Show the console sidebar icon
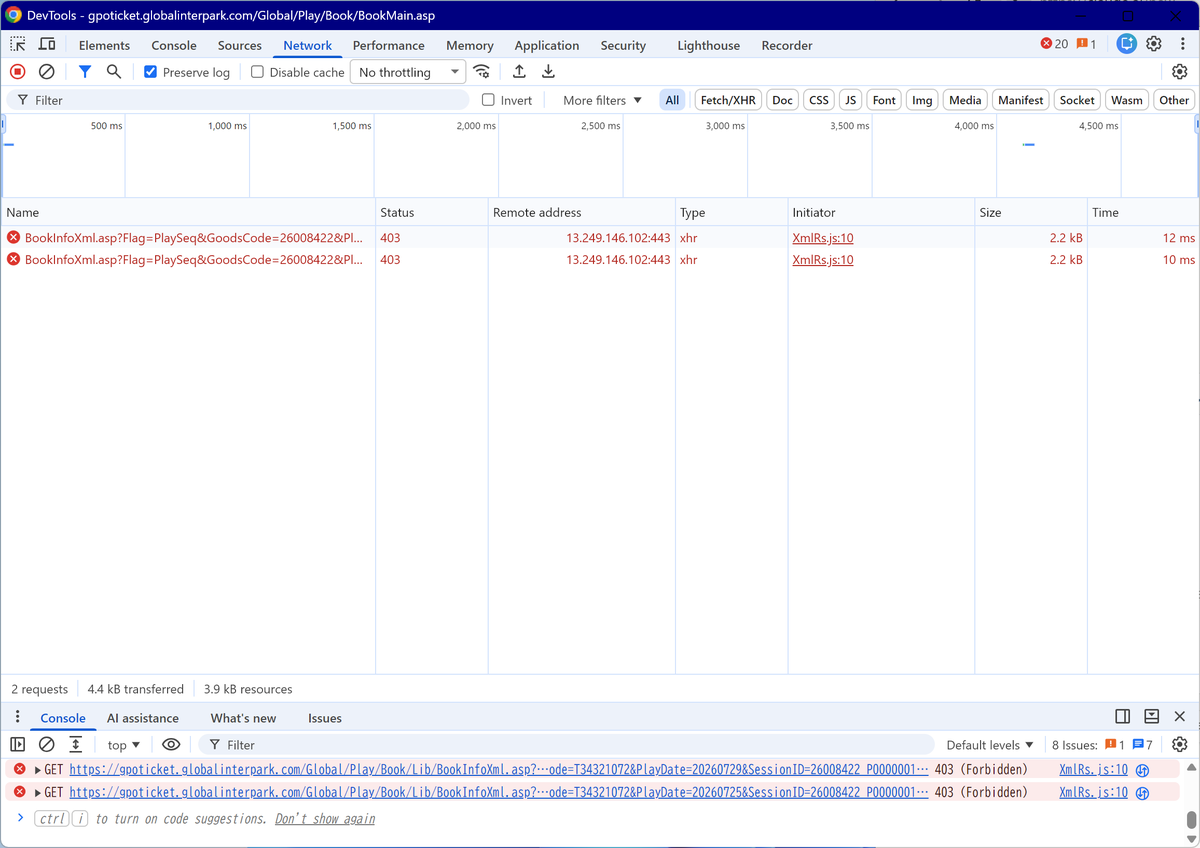The width and height of the screenshot is (1200, 848). pos(17,745)
